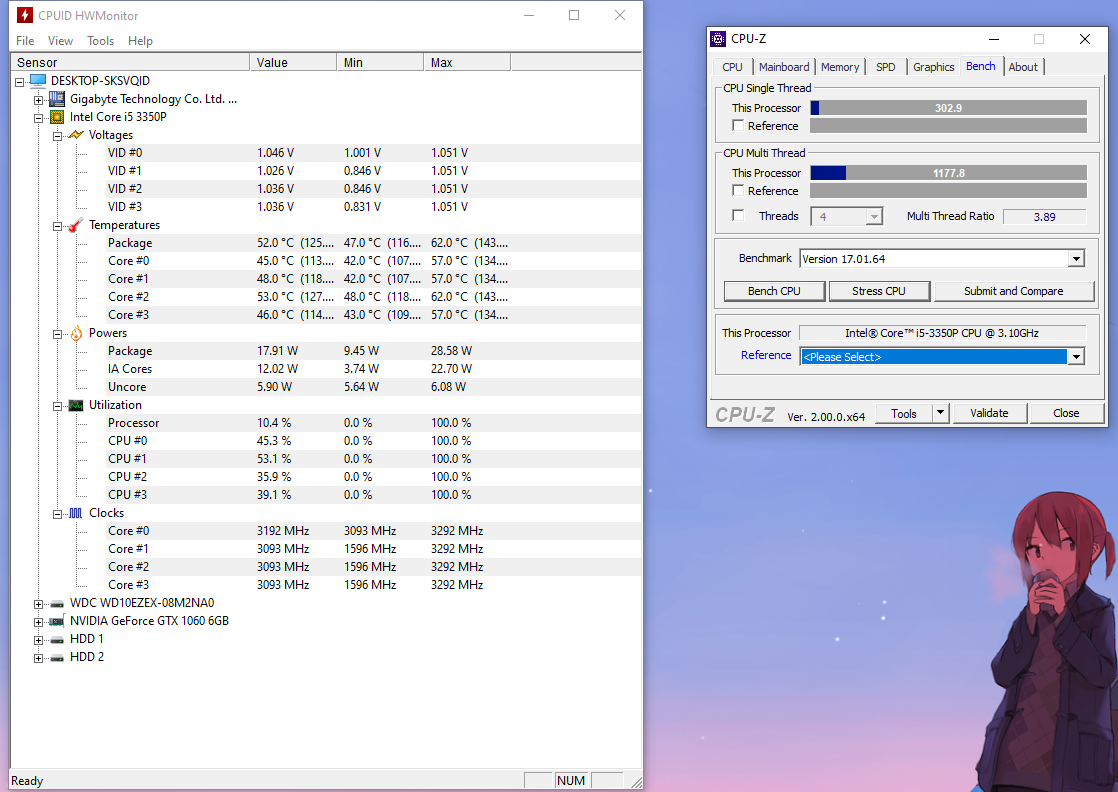Switch to the Memory tab in CPU-Z
The image size is (1118, 792).
pos(839,67)
